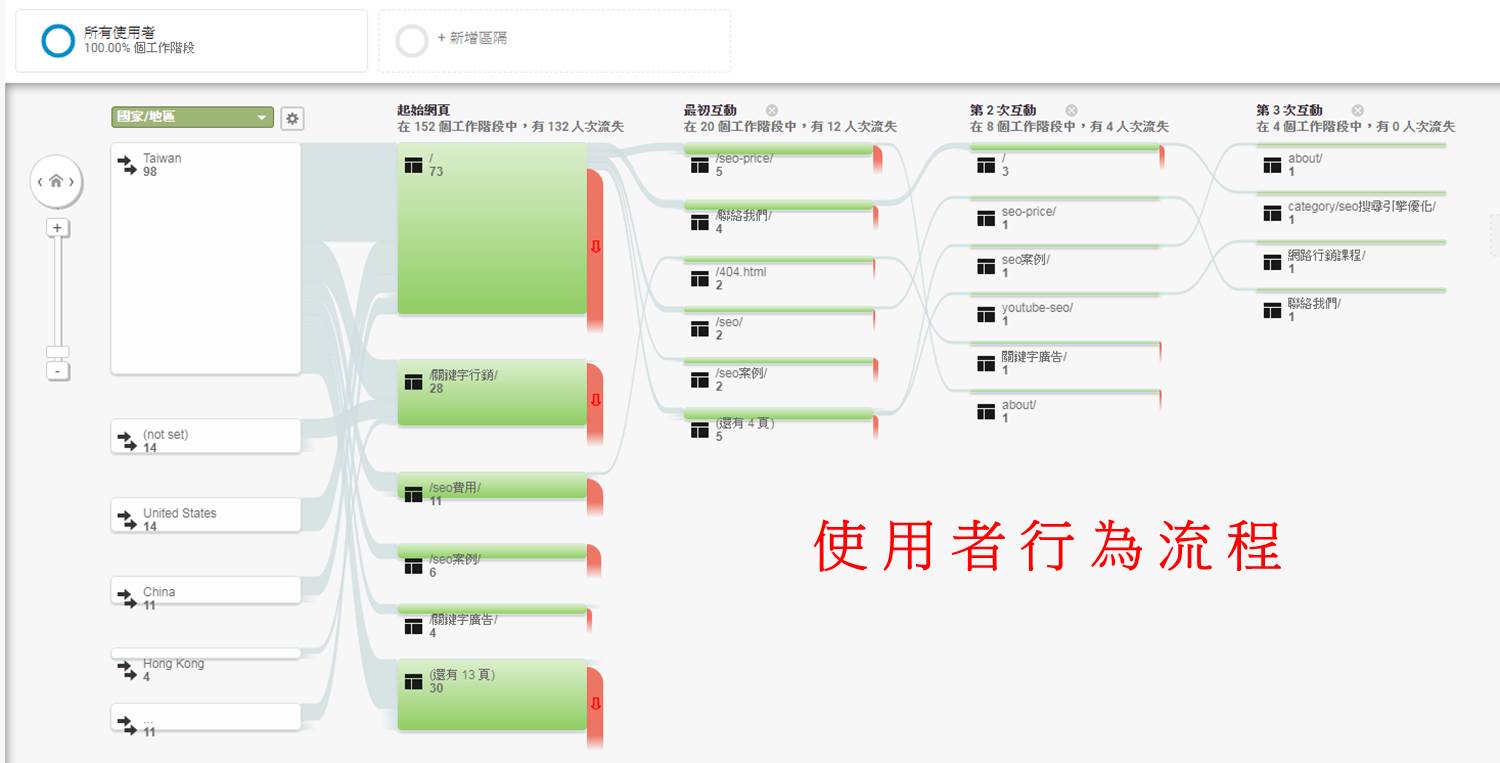Viewport: 1500px width, 763px height.
Task: Click the home icon in the zoom controls
Action: (x=57, y=180)
